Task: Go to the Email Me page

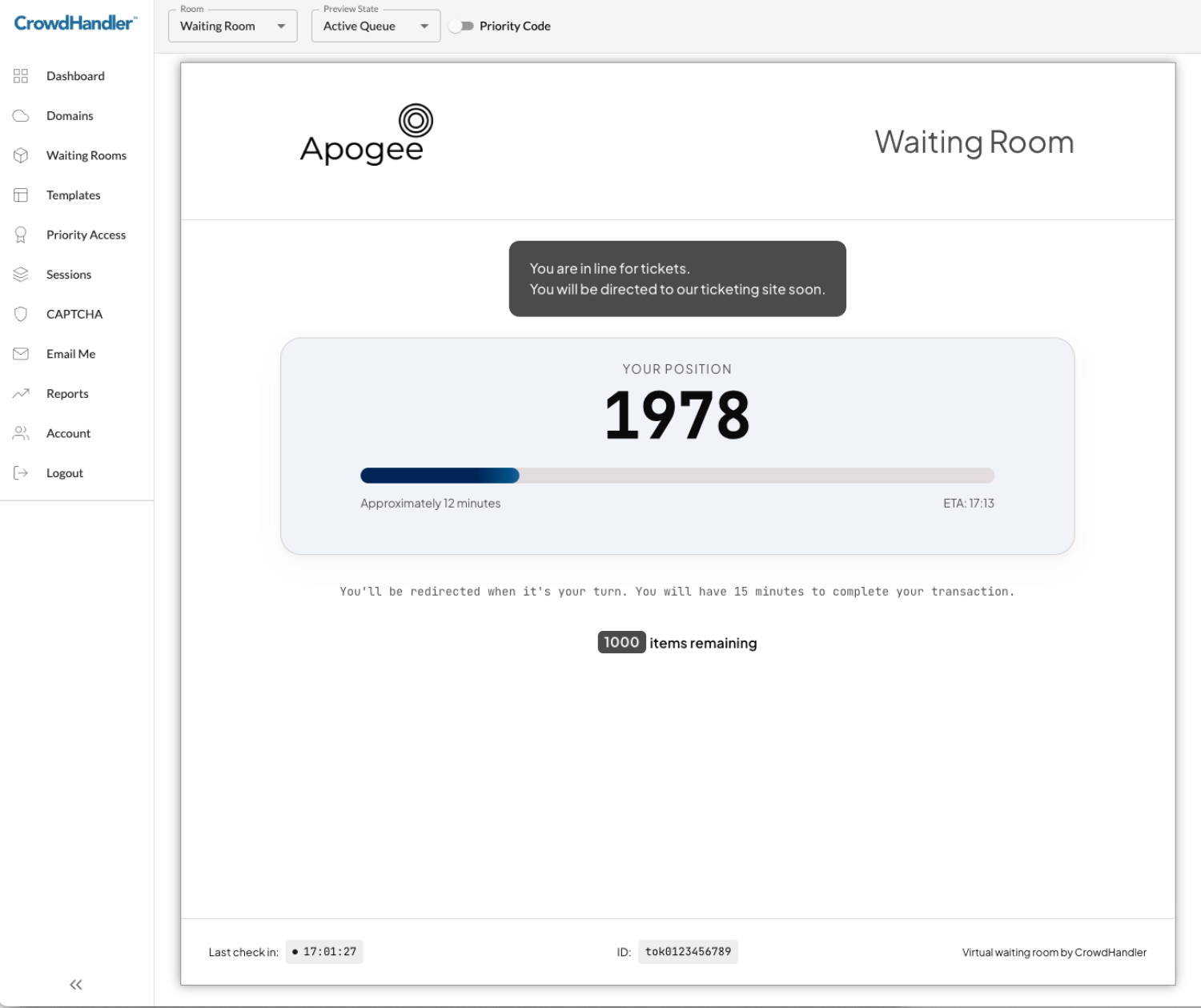Action: pyautogui.click(x=70, y=354)
